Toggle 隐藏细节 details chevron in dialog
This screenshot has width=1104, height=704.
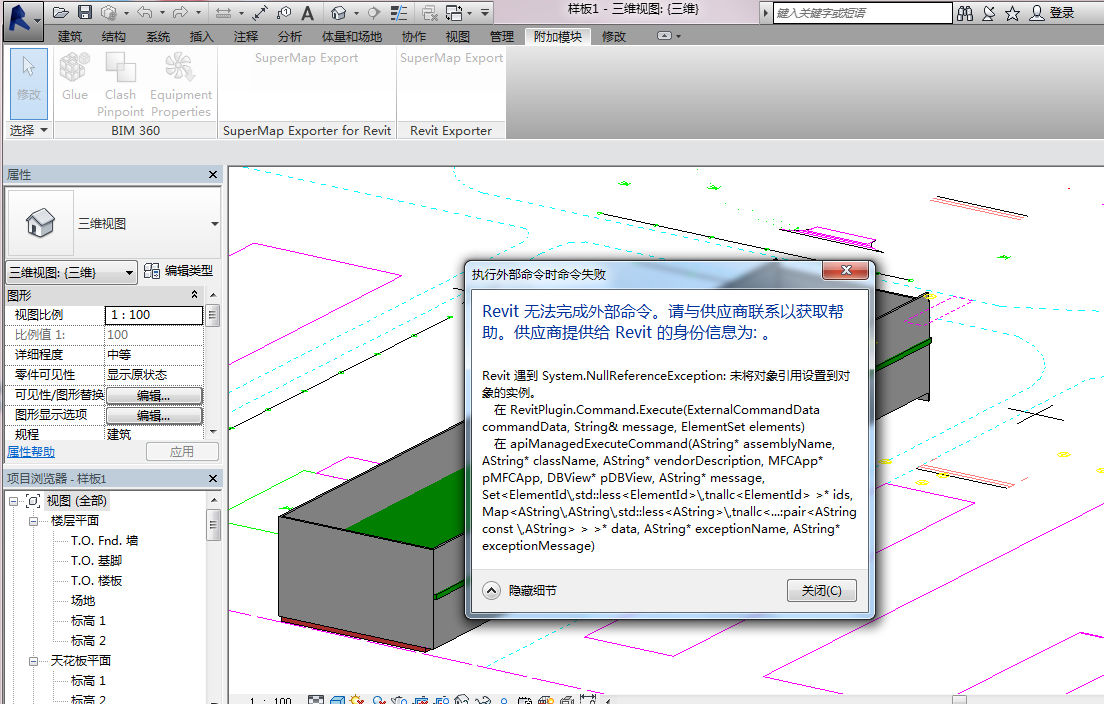tap(491, 590)
